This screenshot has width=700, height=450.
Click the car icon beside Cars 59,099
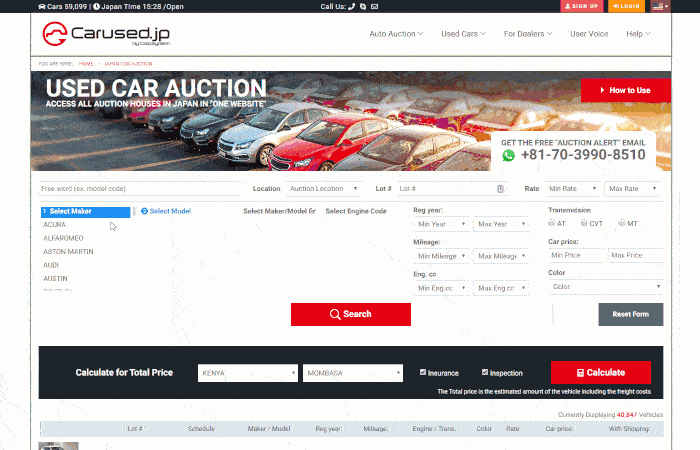[42, 6]
